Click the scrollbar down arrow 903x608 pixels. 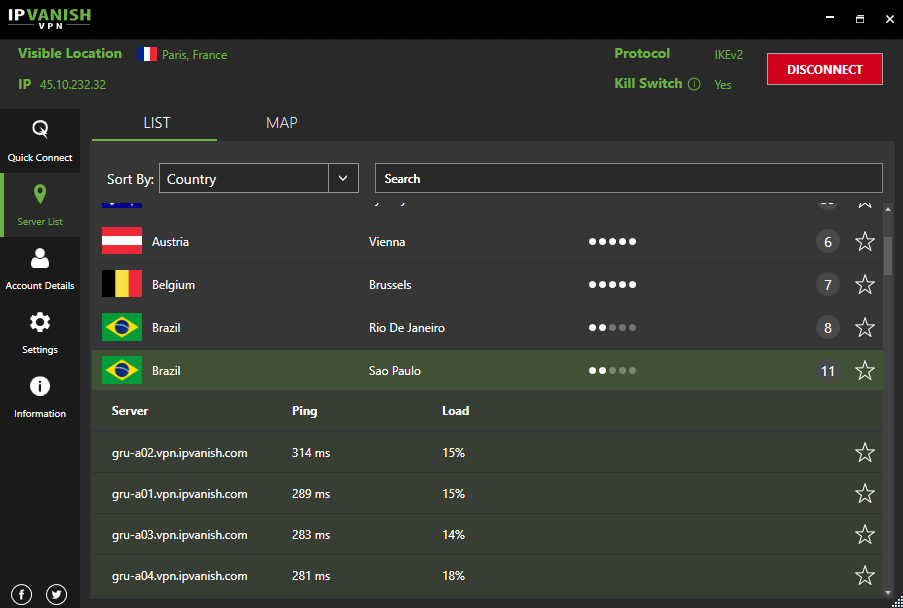click(888, 592)
